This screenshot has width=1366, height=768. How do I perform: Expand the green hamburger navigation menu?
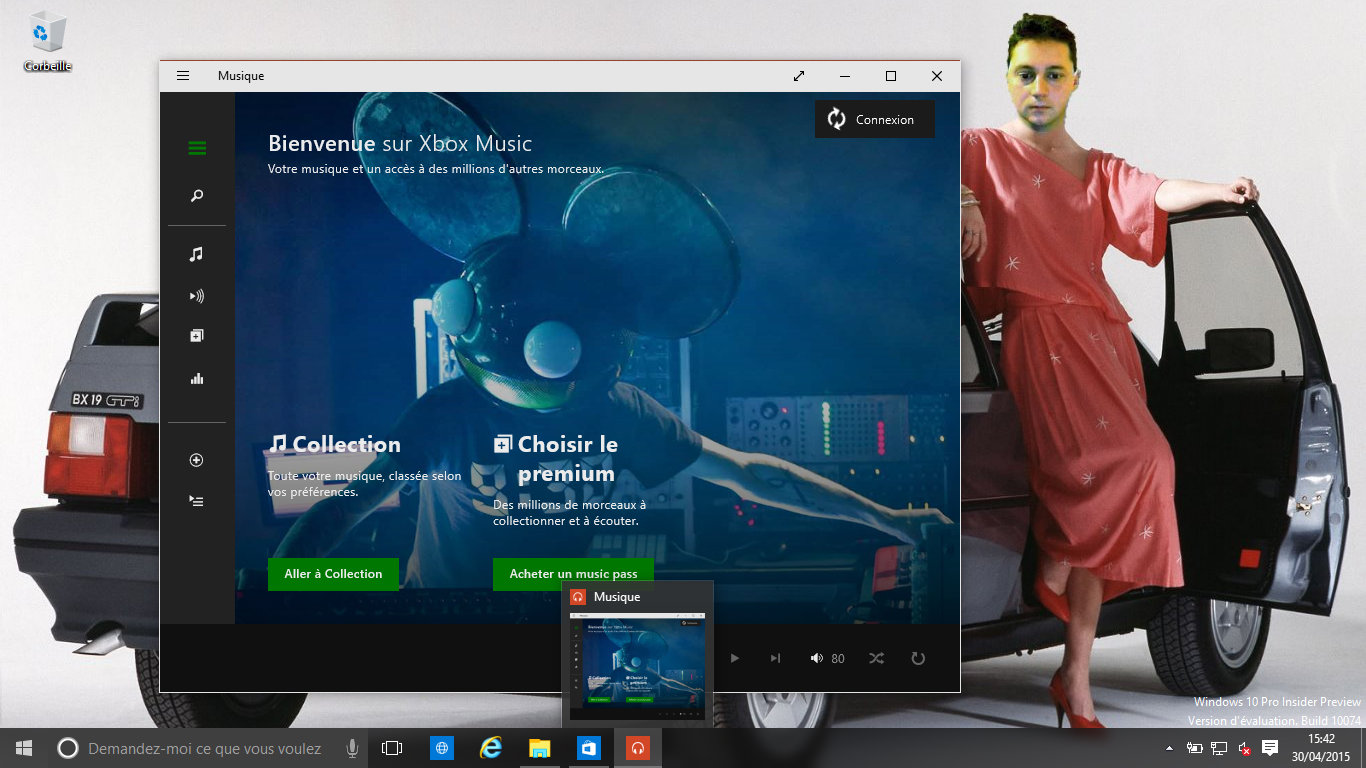click(197, 149)
